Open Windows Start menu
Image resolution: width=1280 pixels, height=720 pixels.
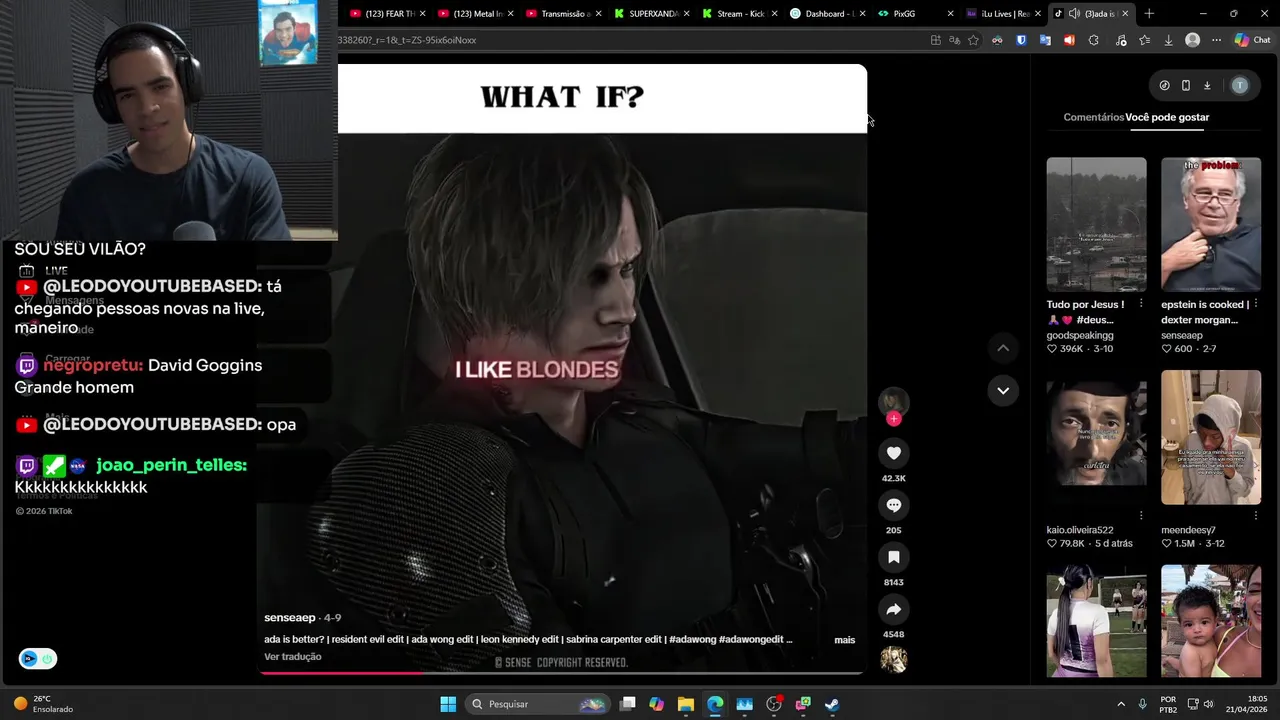coord(448,704)
